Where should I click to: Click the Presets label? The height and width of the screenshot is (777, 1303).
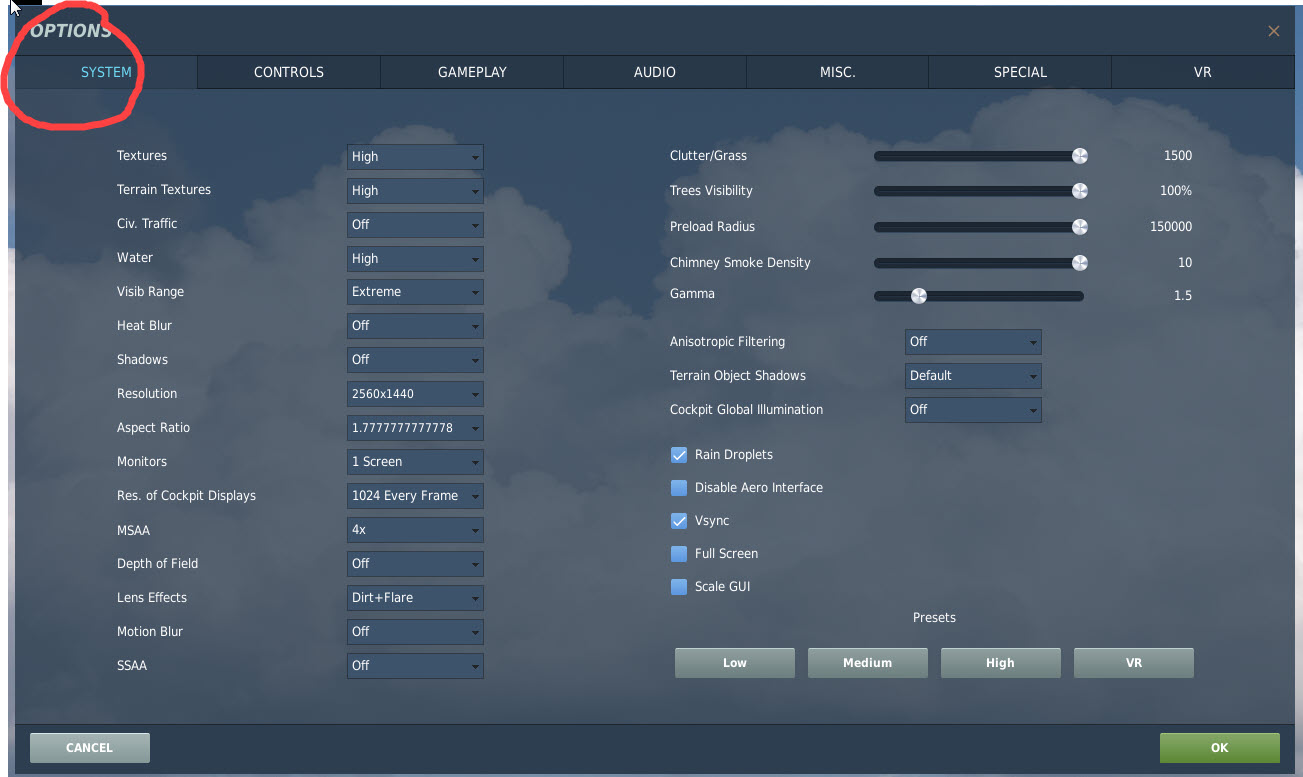pyautogui.click(x=934, y=618)
